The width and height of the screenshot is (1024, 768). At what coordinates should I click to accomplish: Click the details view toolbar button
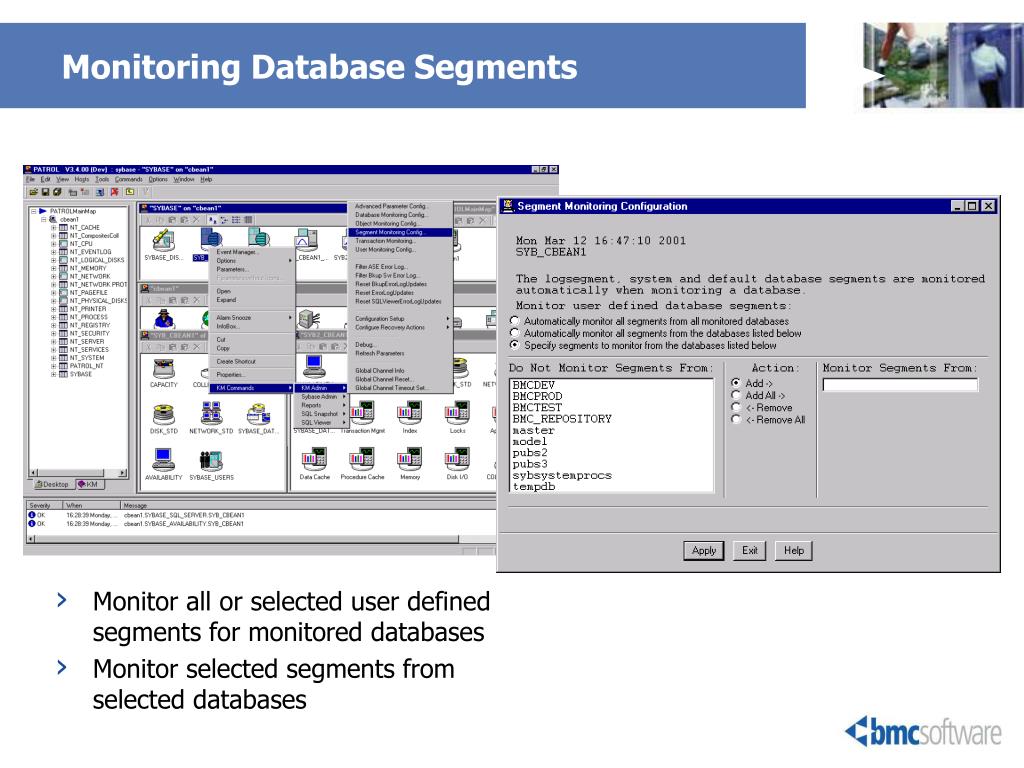248,220
